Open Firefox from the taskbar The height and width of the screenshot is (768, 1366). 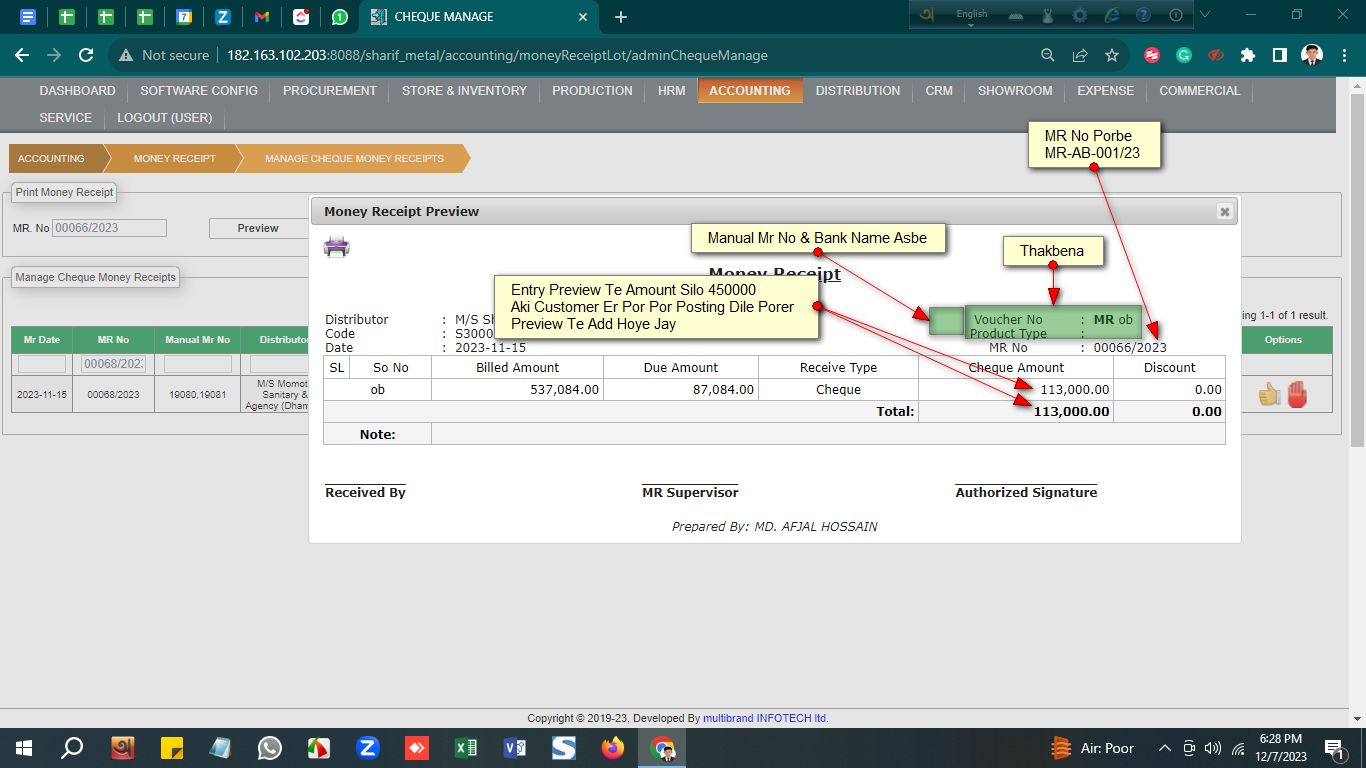613,748
